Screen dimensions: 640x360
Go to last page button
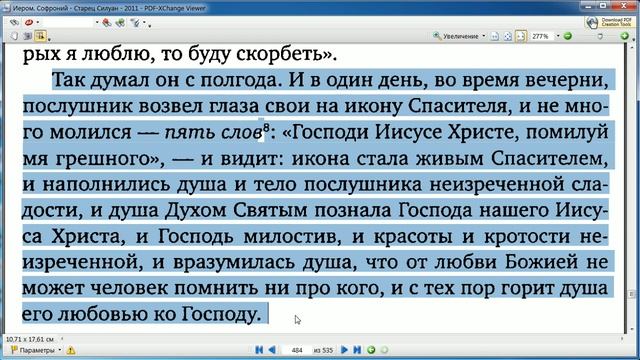357,350
